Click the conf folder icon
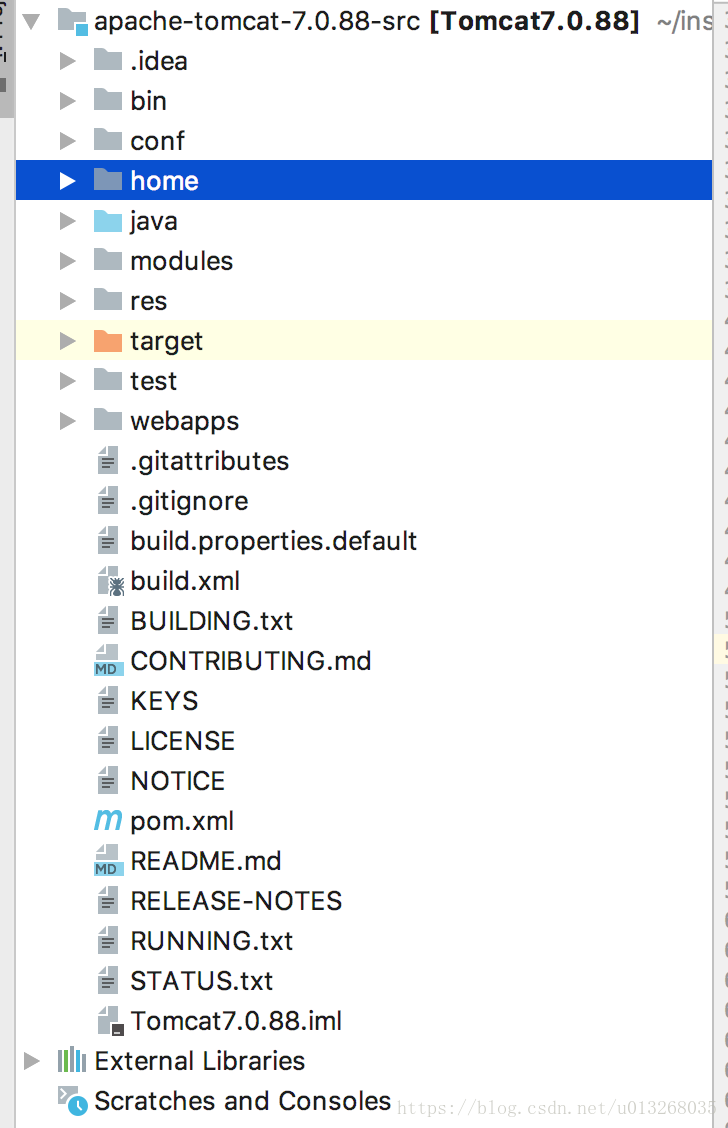728x1128 pixels. (x=108, y=140)
